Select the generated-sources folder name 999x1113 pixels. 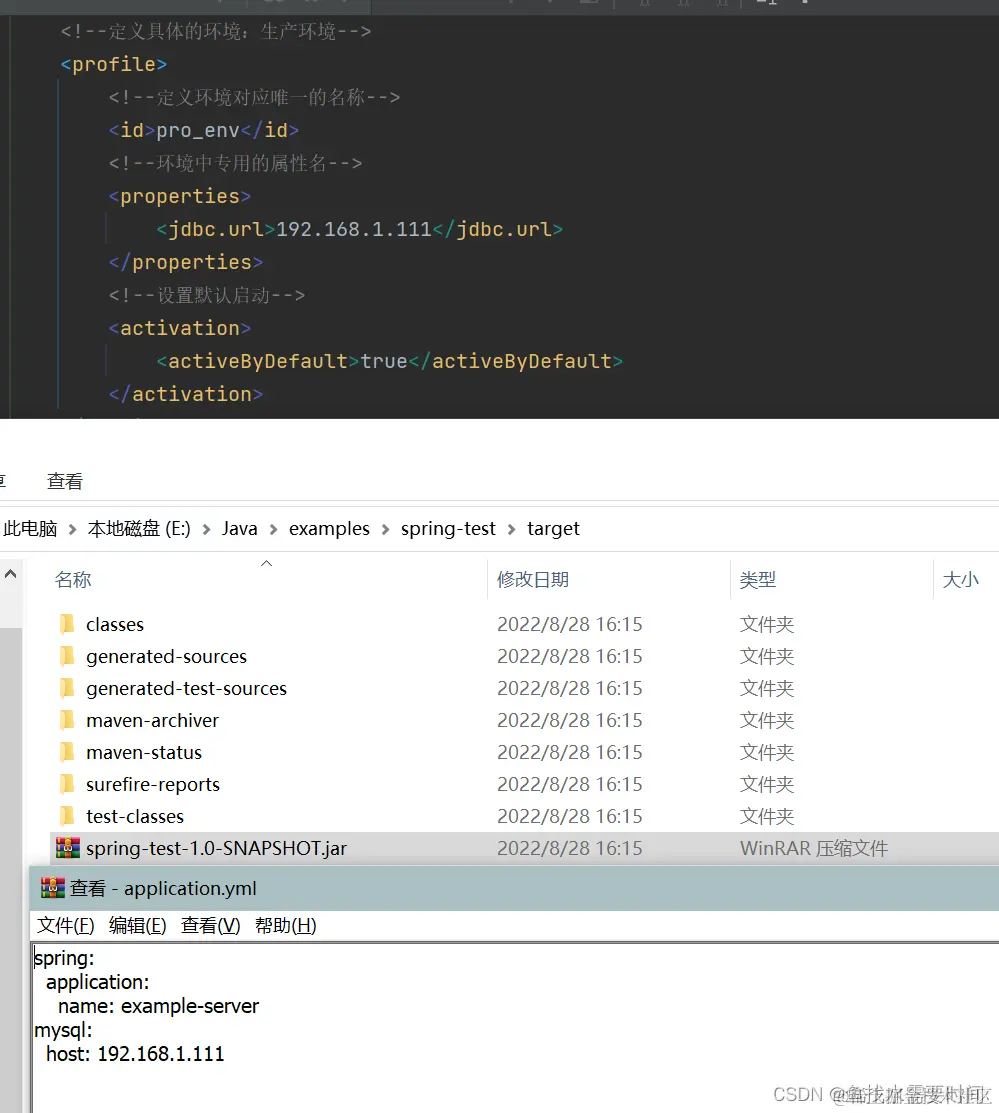[166, 657]
